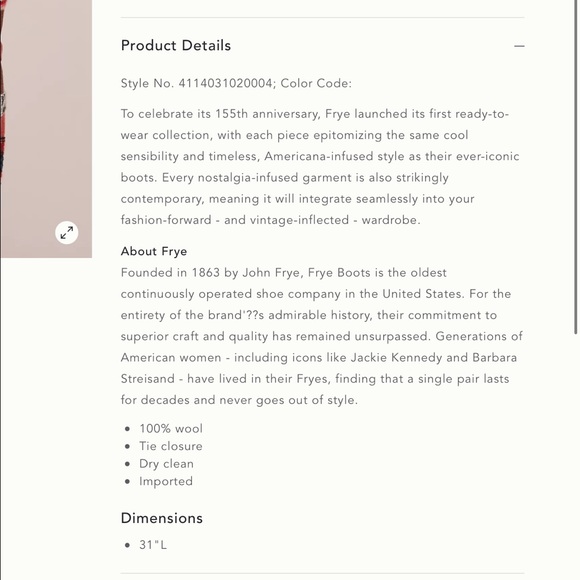The image size is (580, 580).
Task: Click the 100% wool bullet item
Action: [171, 428]
